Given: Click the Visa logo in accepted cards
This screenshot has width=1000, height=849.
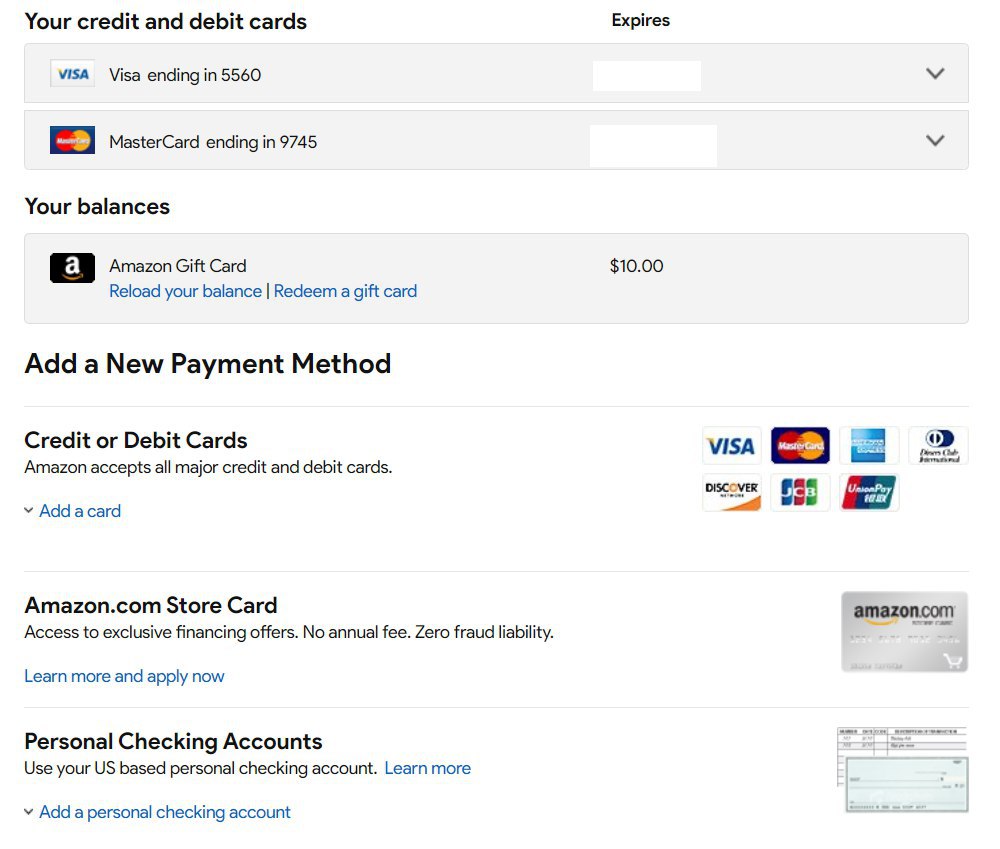Looking at the screenshot, I should coord(731,445).
